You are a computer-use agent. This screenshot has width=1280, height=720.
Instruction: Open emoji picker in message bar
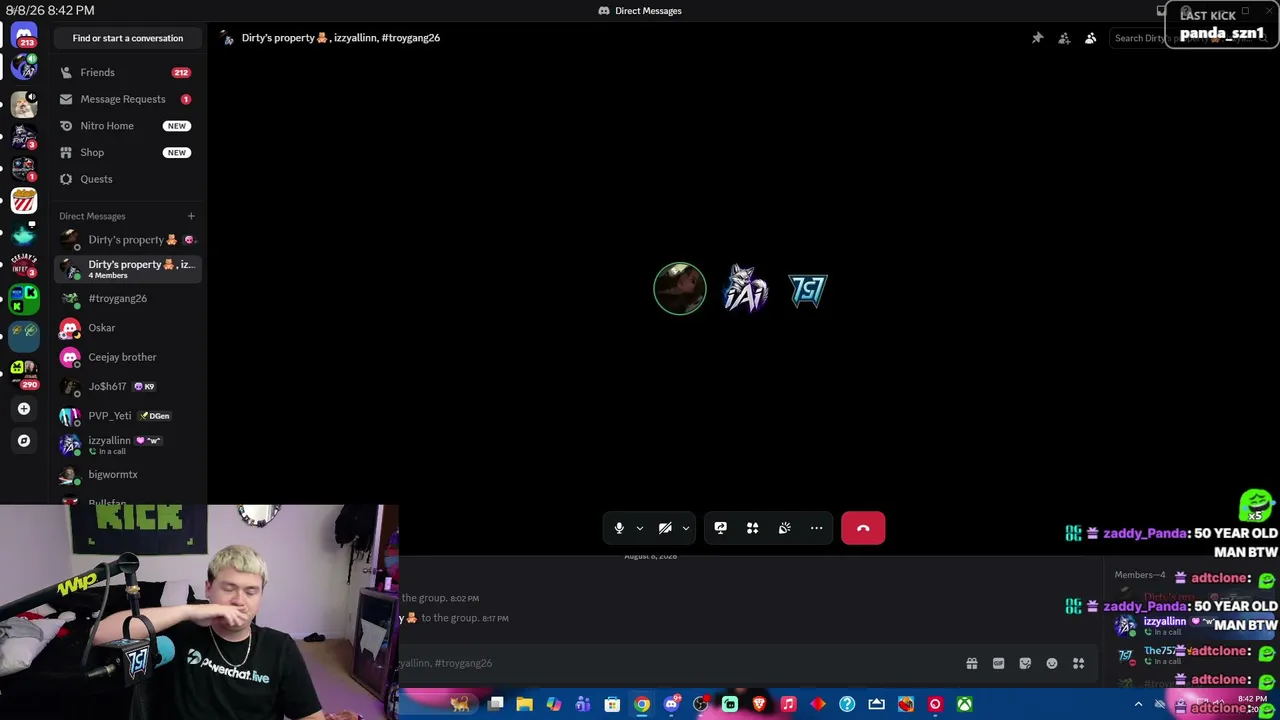click(1052, 663)
